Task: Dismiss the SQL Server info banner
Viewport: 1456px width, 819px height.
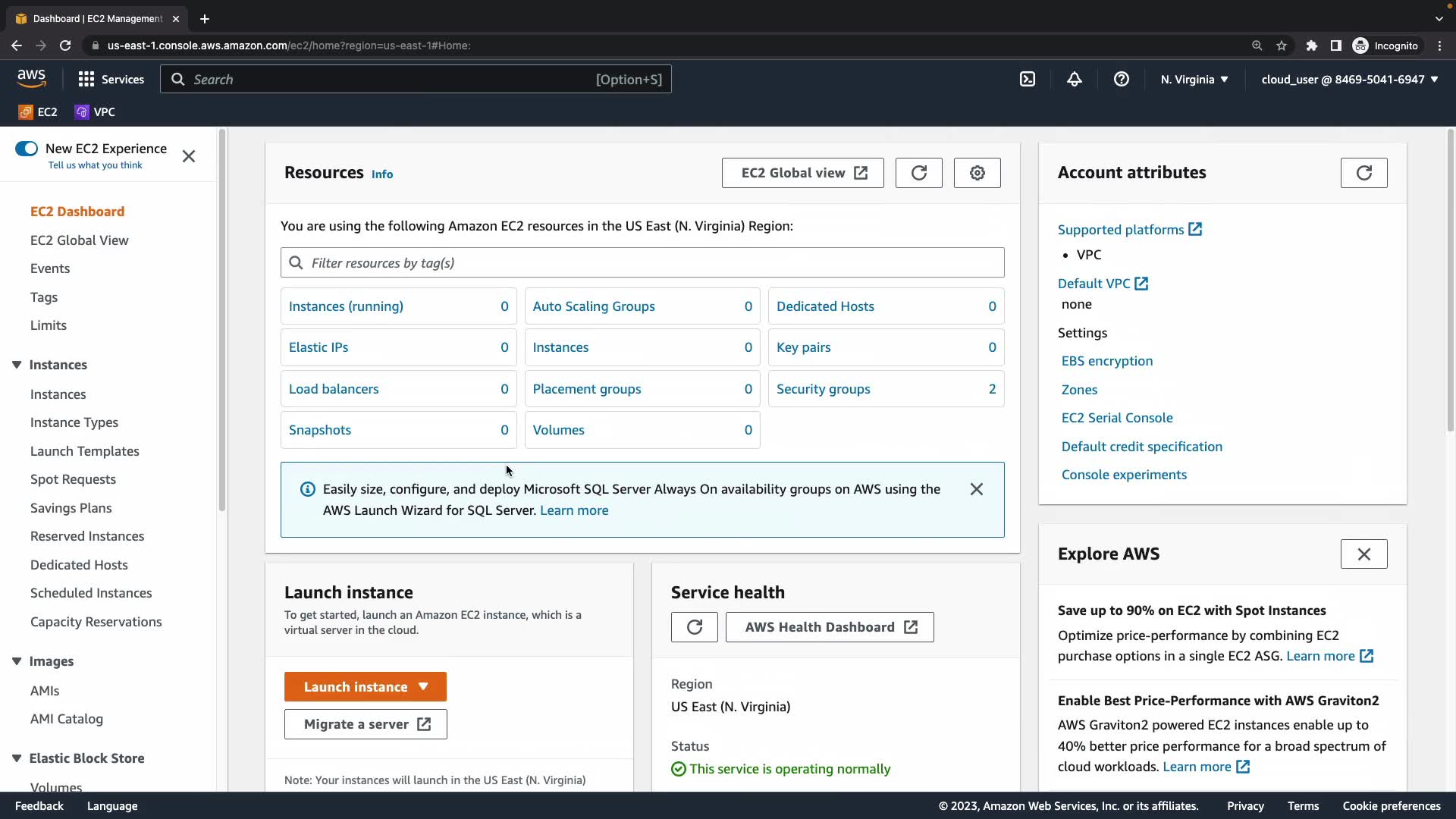Action: (976, 489)
